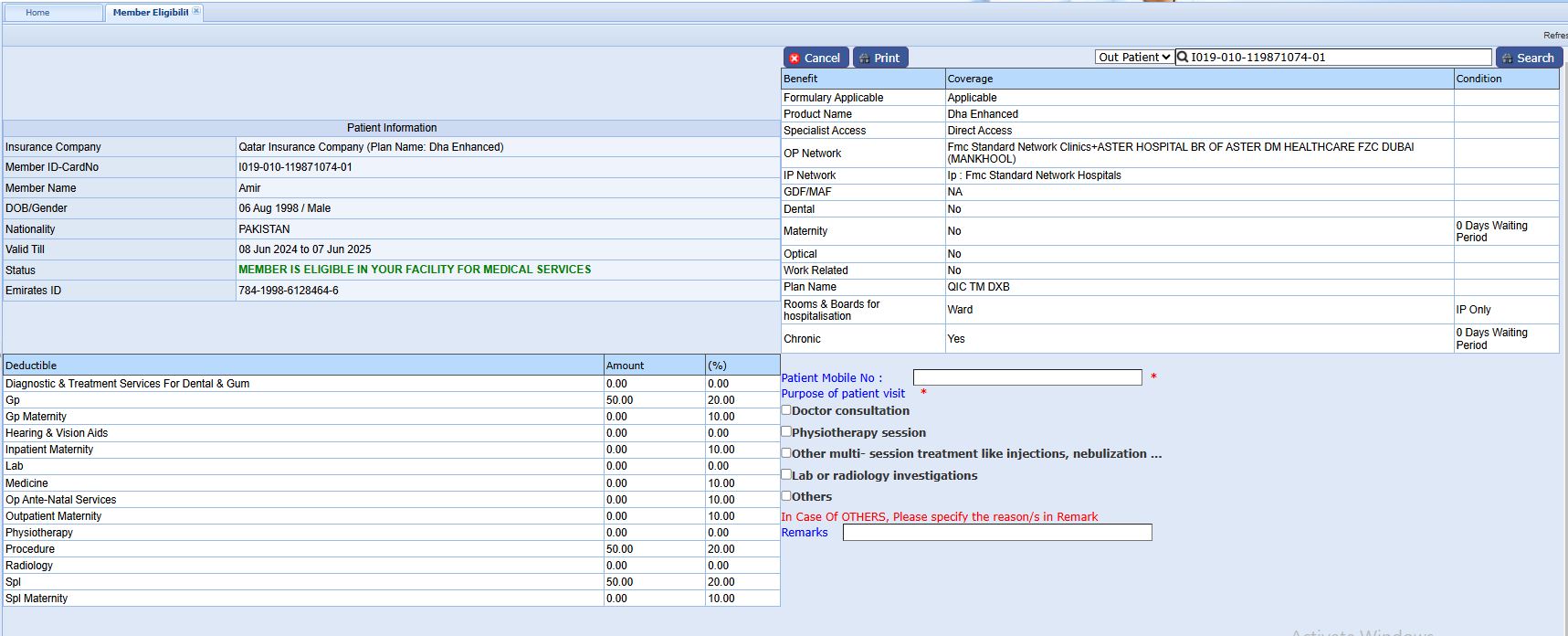Focus the Remarks text field

click(x=996, y=532)
